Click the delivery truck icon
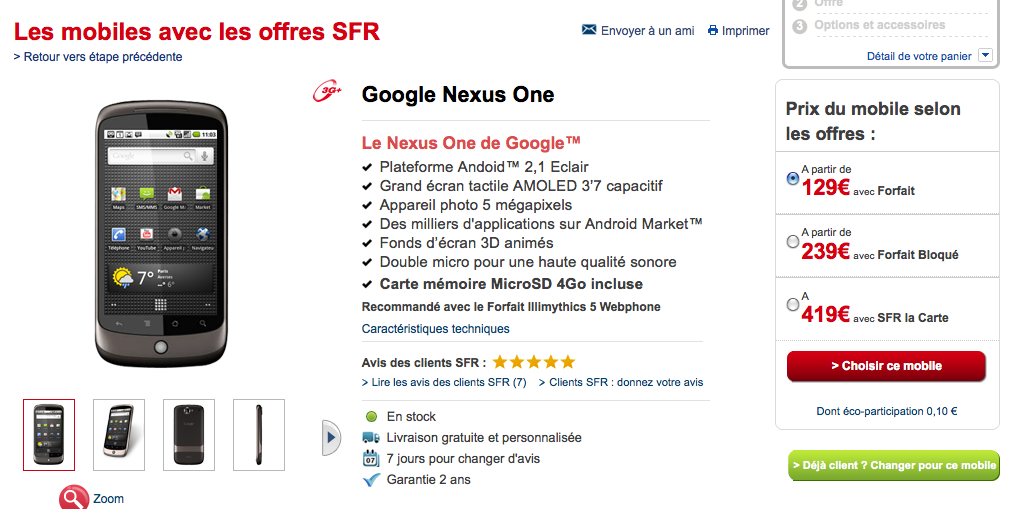This screenshot has height=509, width=1035. click(x=371, y=437)
